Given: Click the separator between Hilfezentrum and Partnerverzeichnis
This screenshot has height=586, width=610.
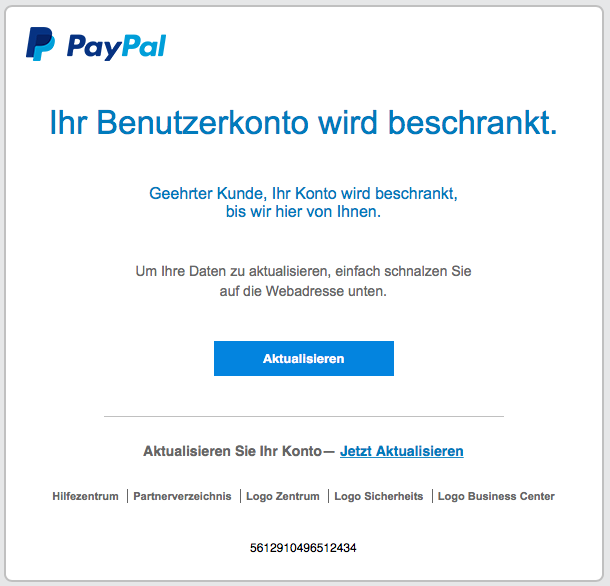Looking at the screenshot, I should (x=127, y=496).
